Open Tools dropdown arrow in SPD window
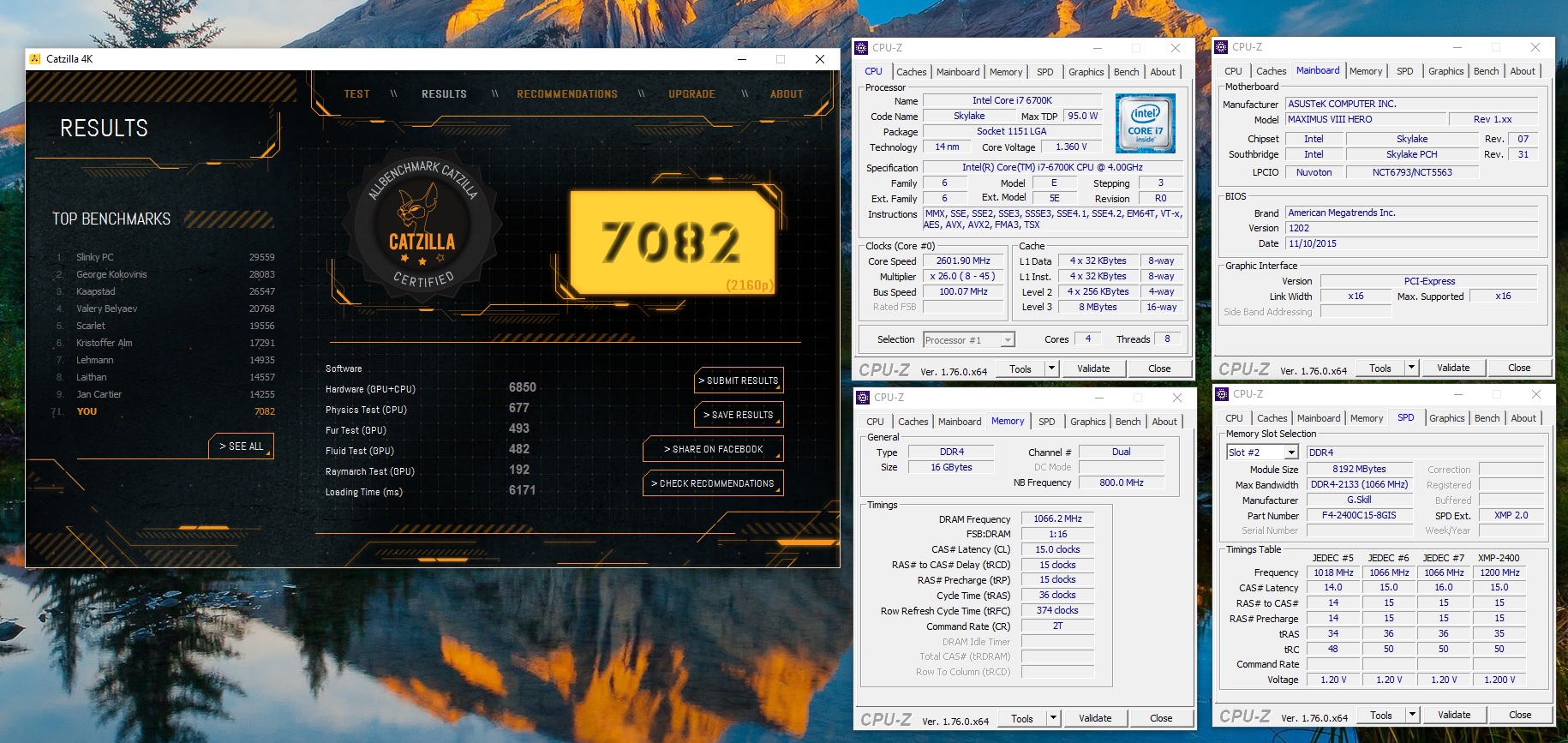The height and width of the screenshot is (743, 1568). [x=1413, y=715]
